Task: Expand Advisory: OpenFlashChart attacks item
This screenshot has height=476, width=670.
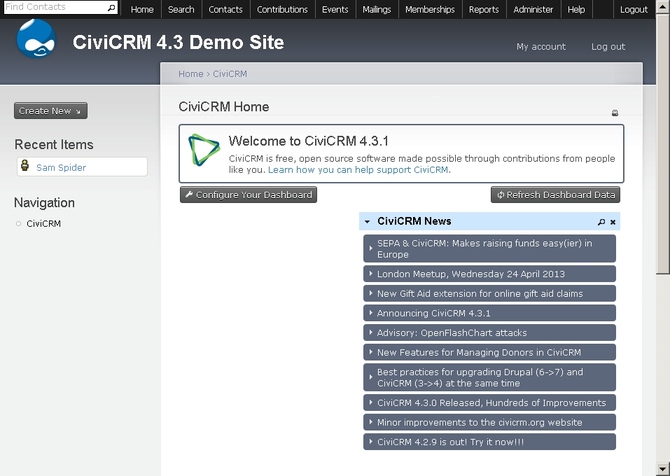Action: (x=489, y=333)
